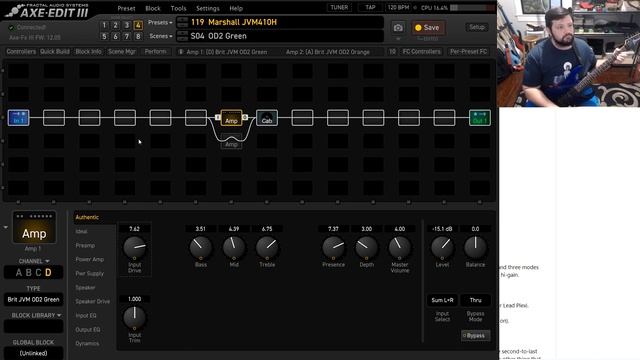Open Per-Preset FC
This screenshot has width=640, height=360.
click(469, 52)
